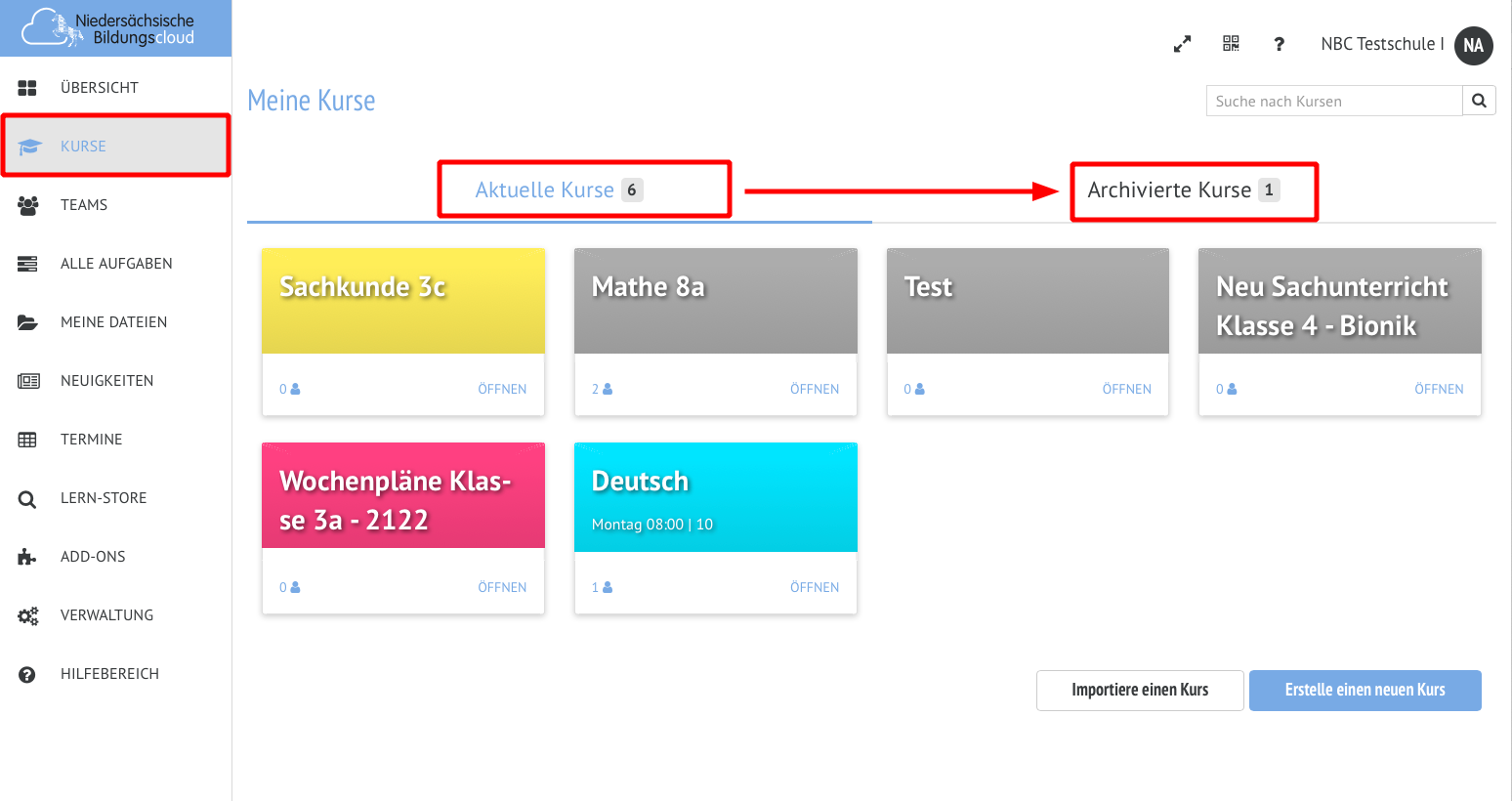
Task: Click the Termine calendar table icon
Action: point(27,440)
